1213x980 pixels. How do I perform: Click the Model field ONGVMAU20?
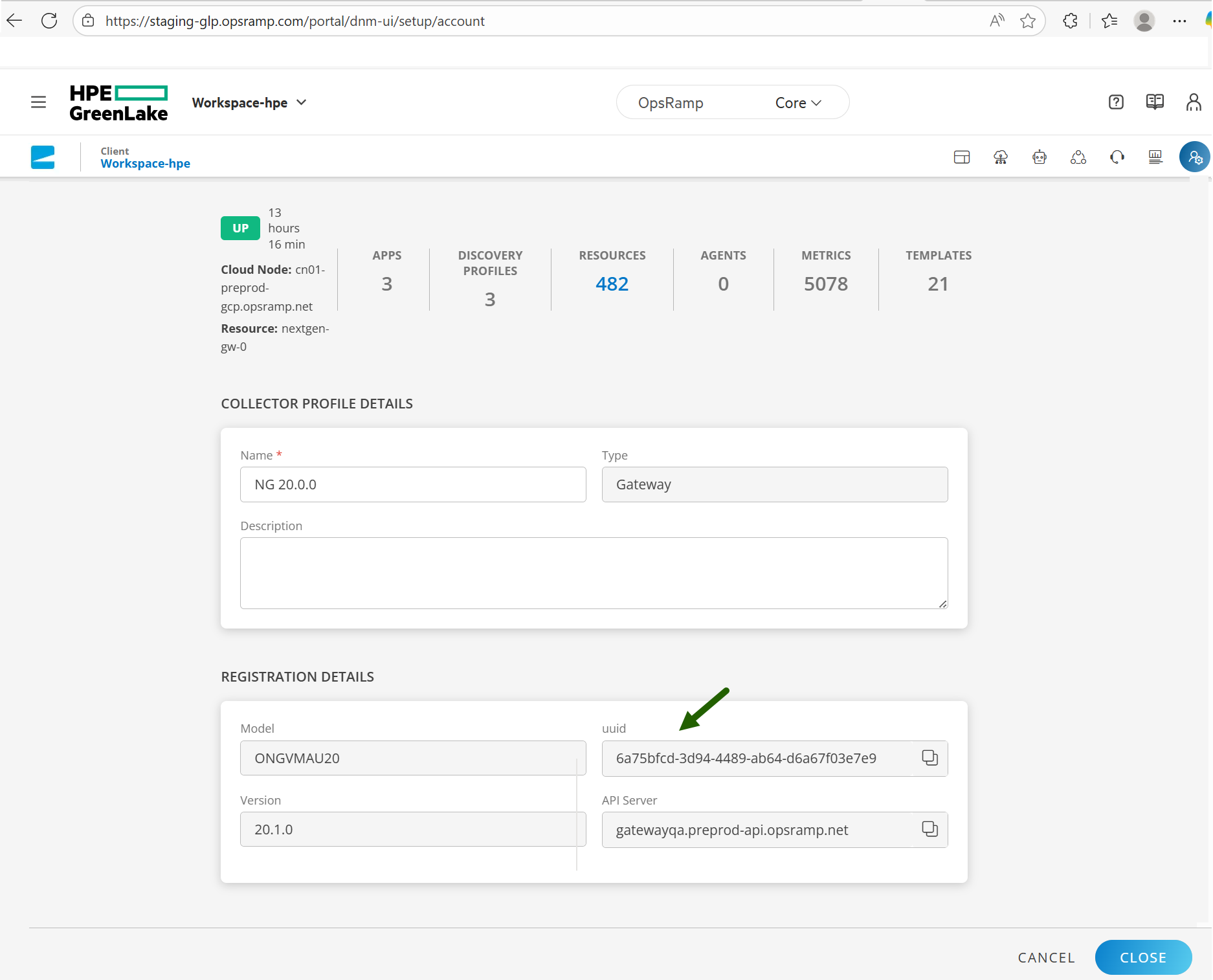click(413, 758)
